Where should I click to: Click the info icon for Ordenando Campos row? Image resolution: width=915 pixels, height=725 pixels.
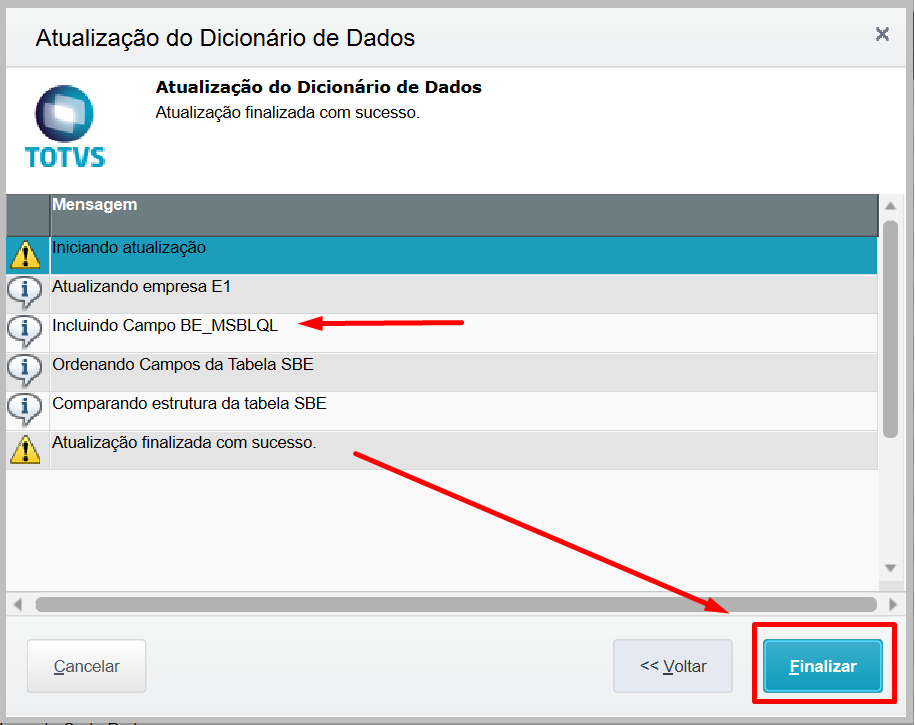(x=25, y=371)
